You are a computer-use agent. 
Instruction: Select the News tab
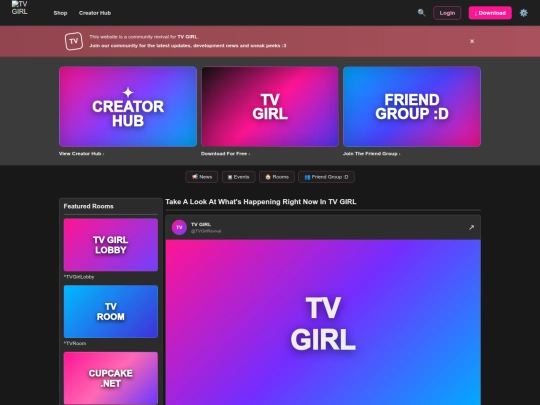pos(201,177)
